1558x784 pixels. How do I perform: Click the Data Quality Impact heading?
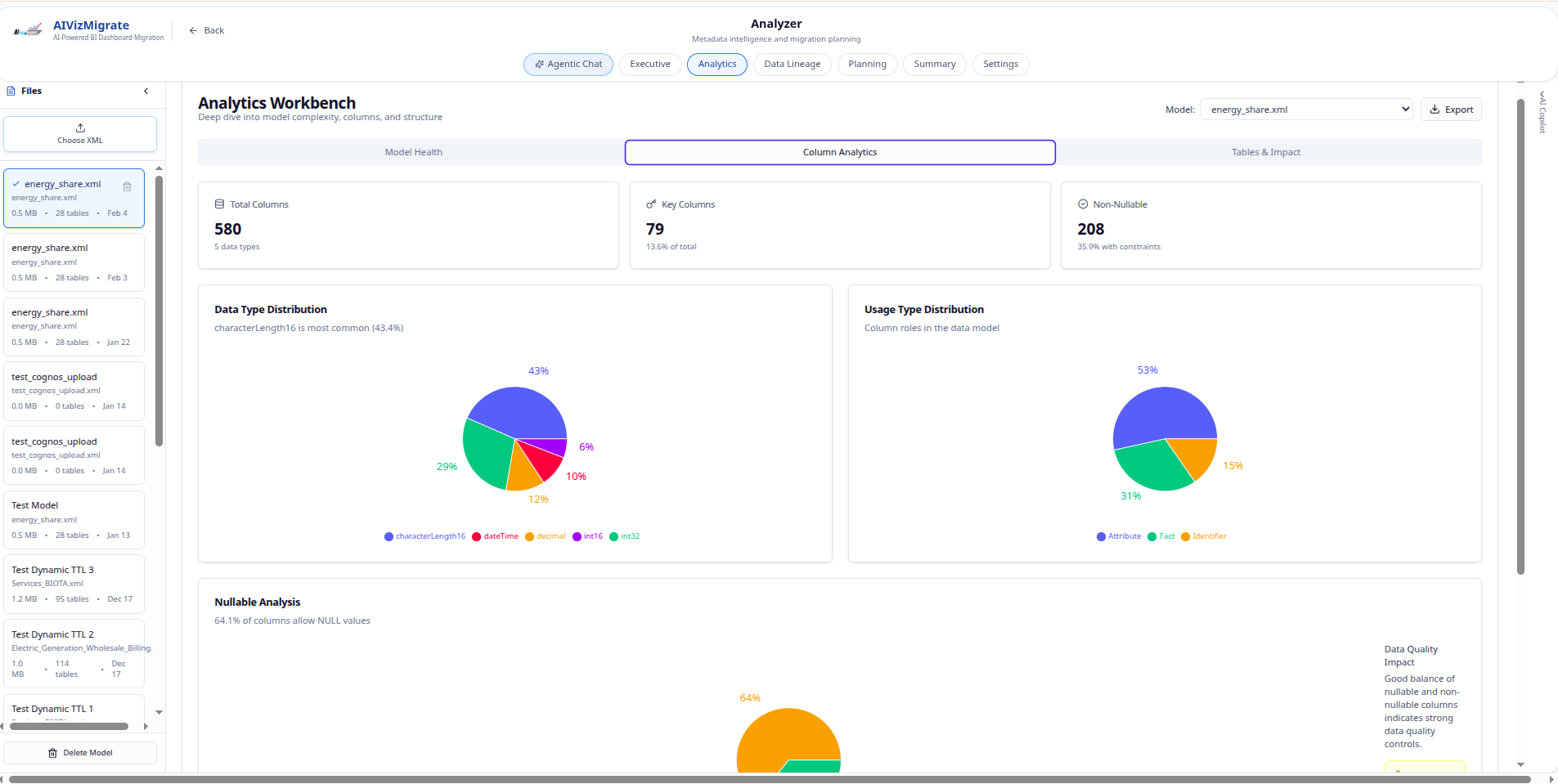coord(1411,656)
